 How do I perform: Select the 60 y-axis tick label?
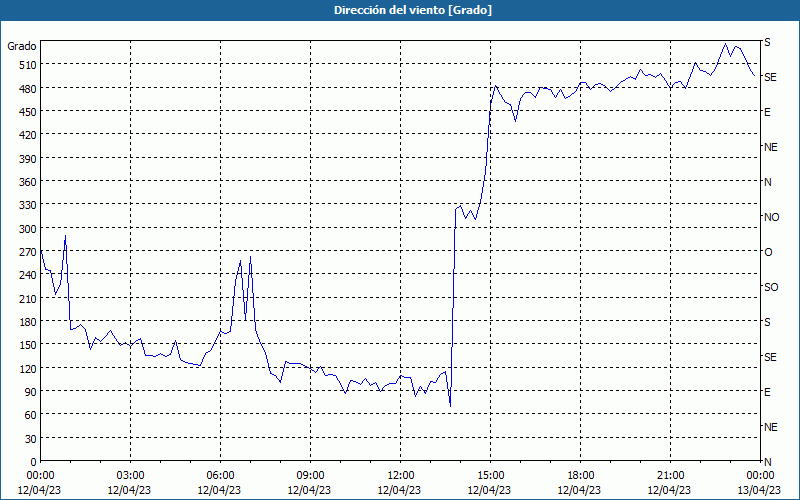(x=31, y=415)
